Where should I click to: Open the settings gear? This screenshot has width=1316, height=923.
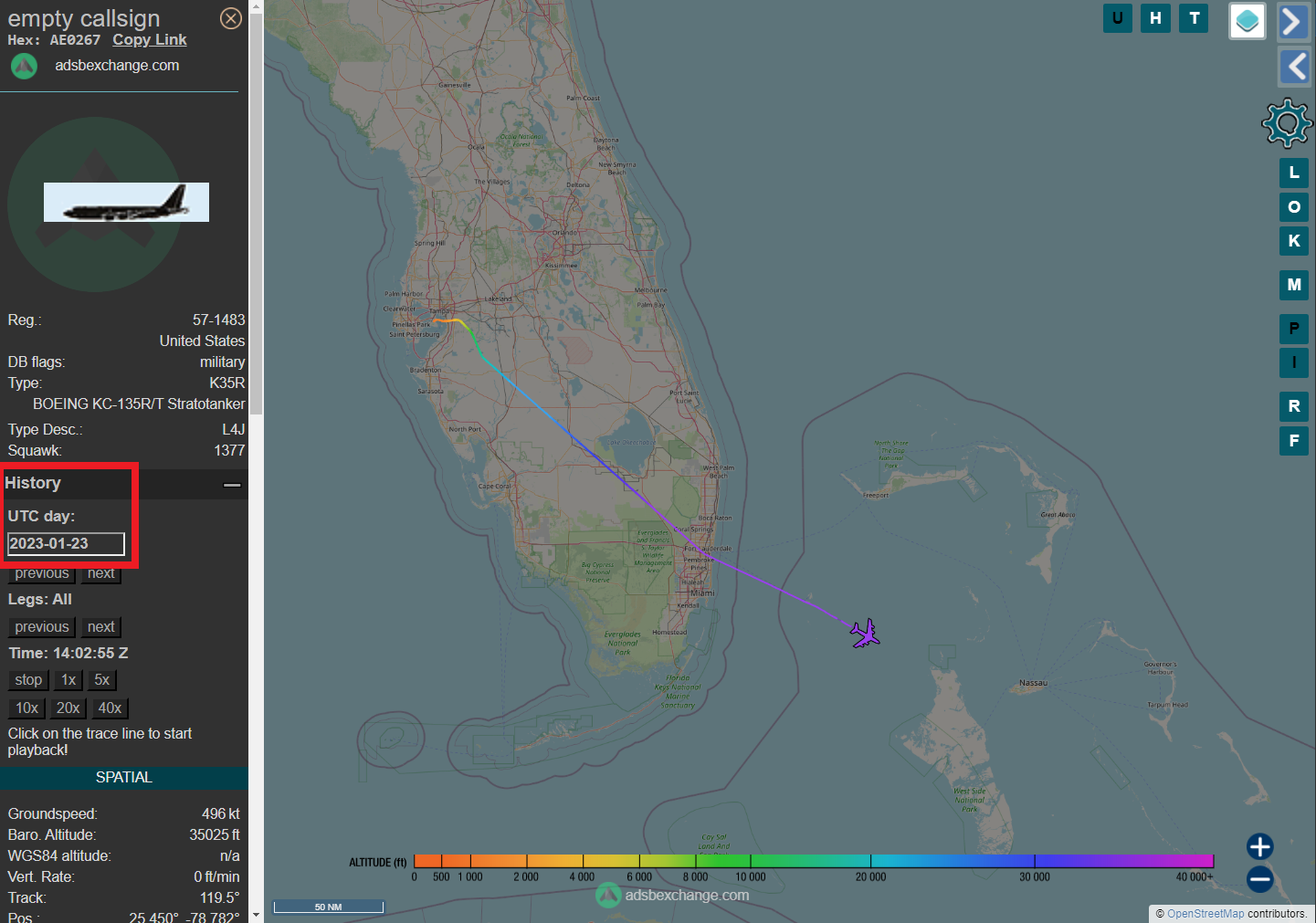tap(1287, 123)
